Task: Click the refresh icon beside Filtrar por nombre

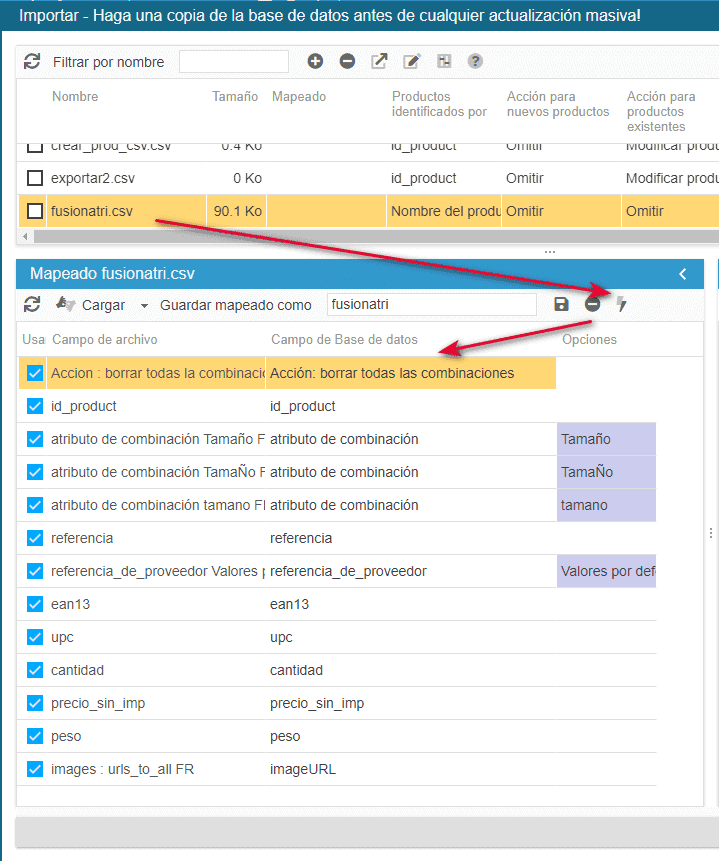Action: (x=32, y=62)
